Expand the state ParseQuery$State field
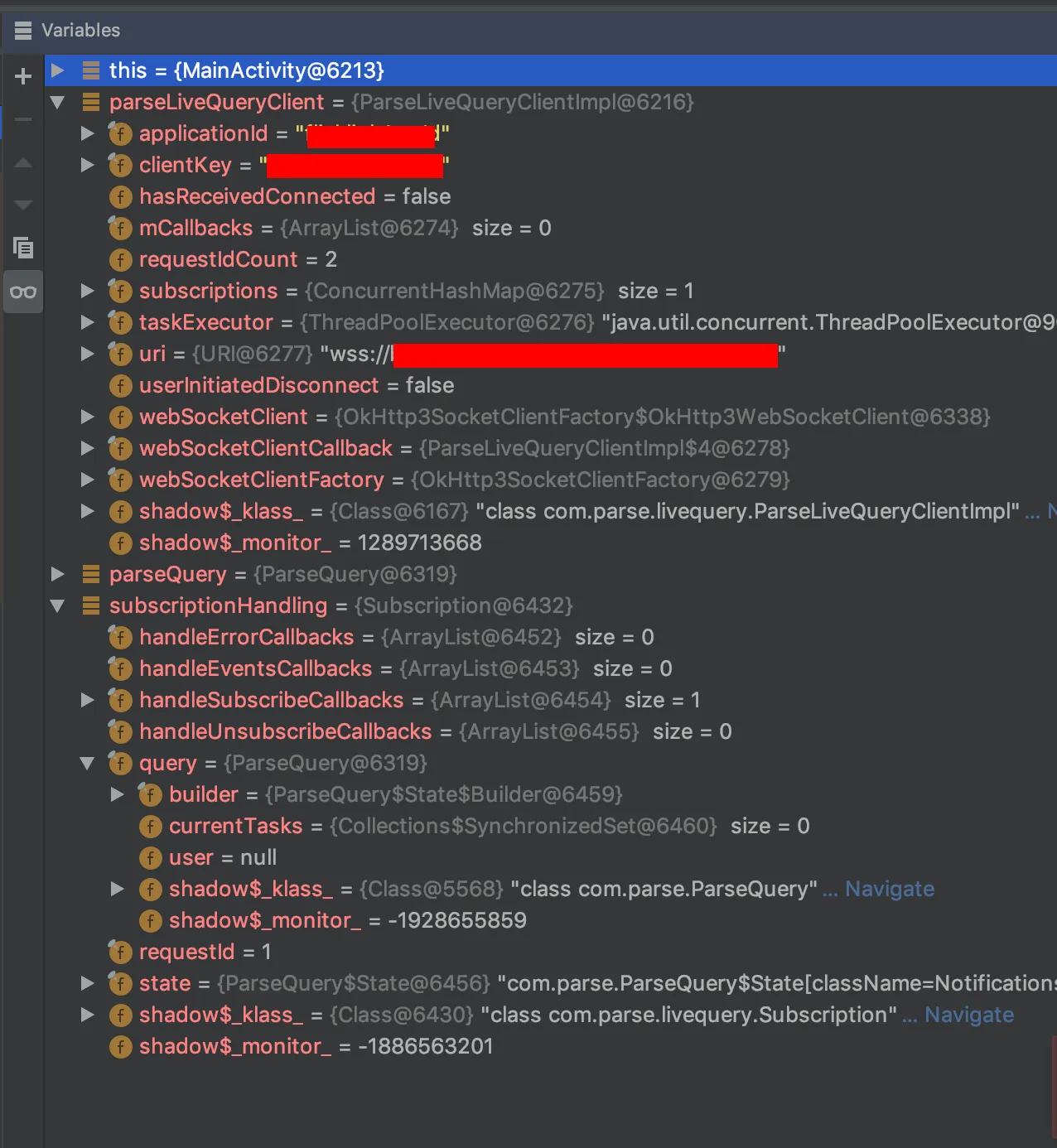Screen dimensions: 1057x1148 [x=87, y=983]
